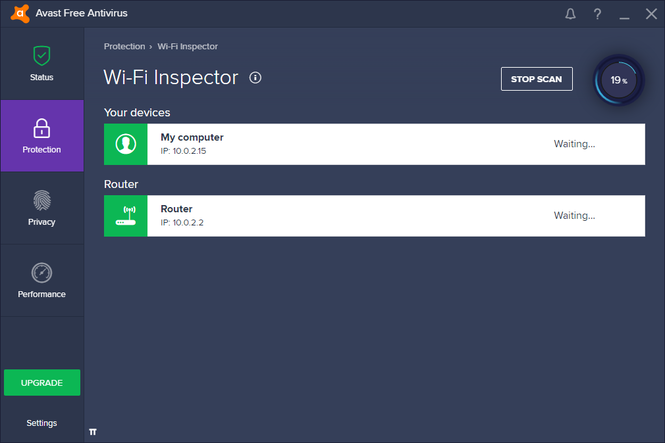Click the IP: 10.0.2.15 text
The image size is (665, 443).
click(183, 151)
